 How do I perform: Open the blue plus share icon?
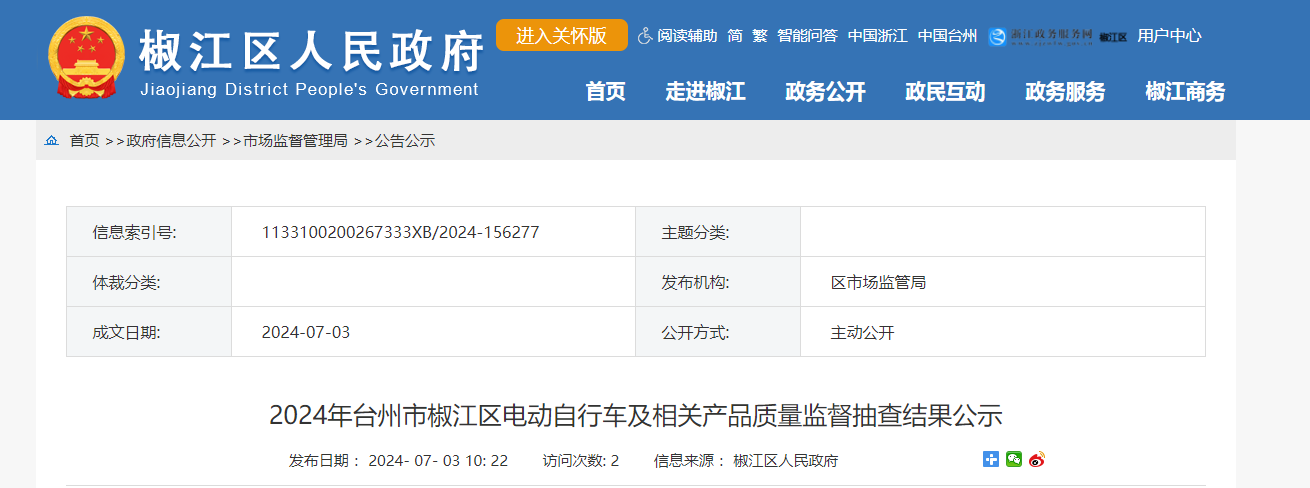(991, 459)
